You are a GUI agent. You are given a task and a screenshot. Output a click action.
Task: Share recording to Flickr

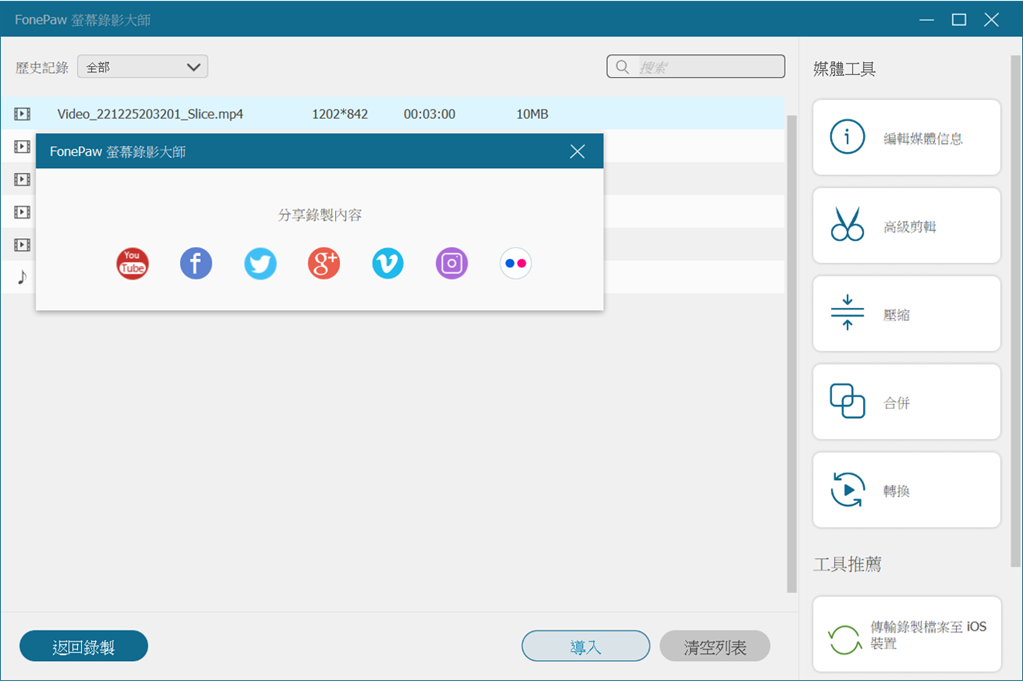coord(515,264)
